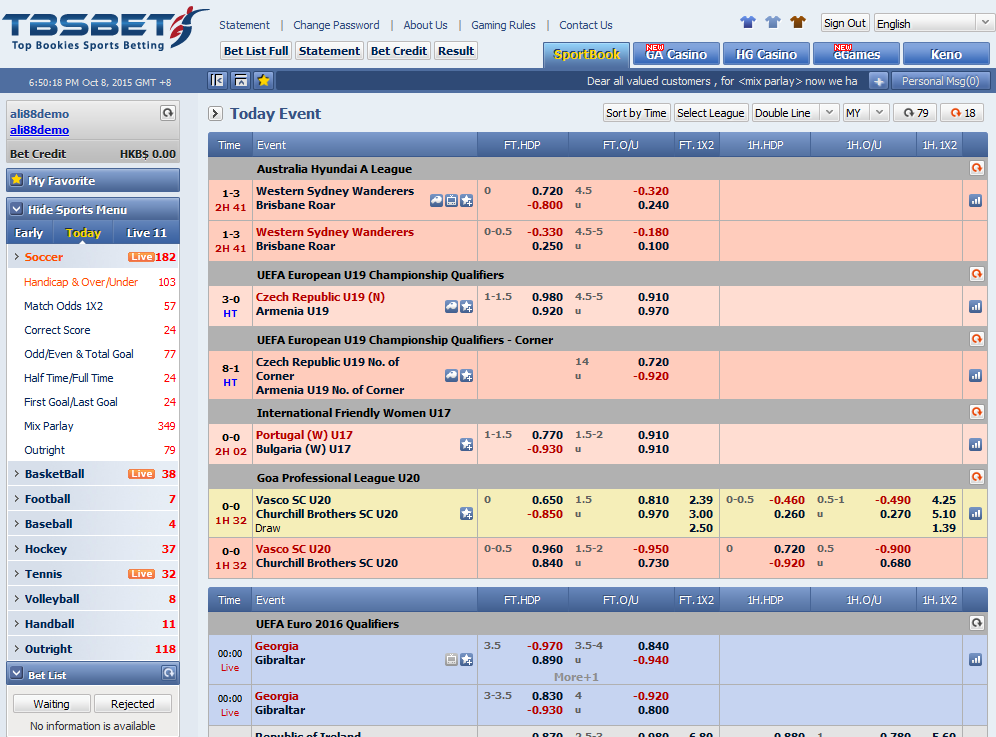The width and height of the screenshot is (996, 737).
Task: Open the Change Password link
Action: 336,25
